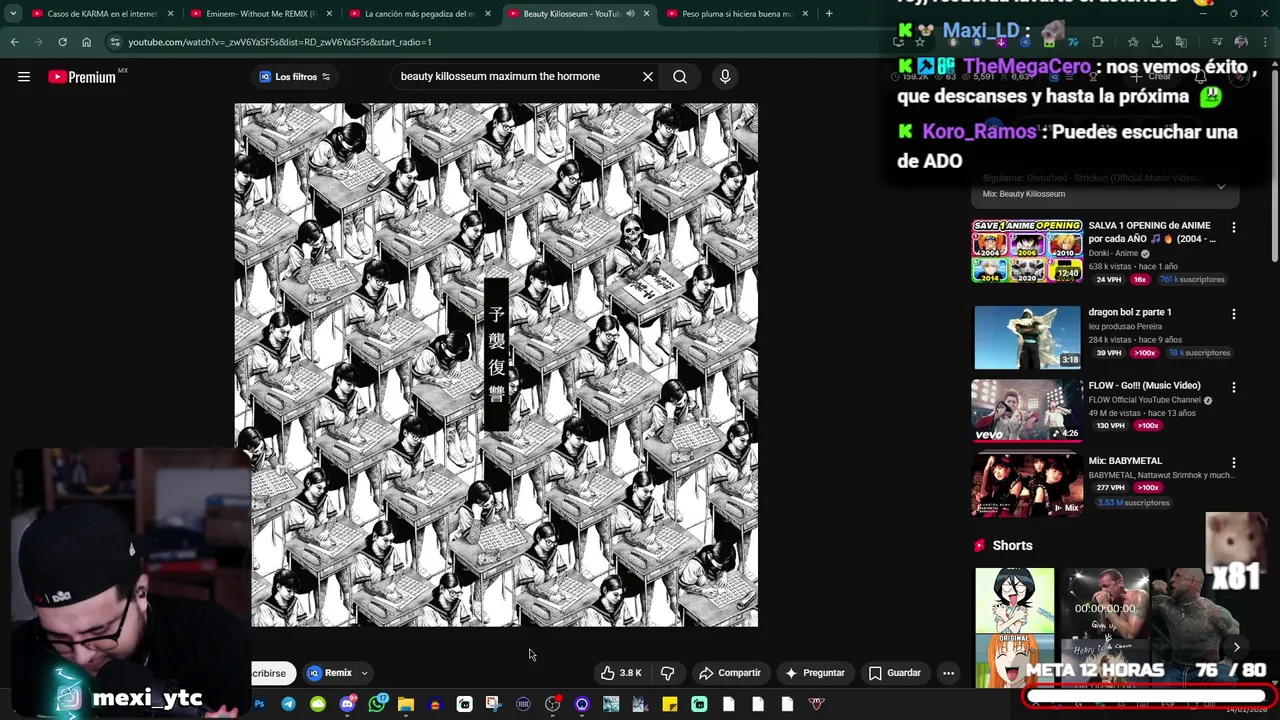1280x720 pixels.
Task: Open the Shorts thumbnail showing 00:00:00:00
Action: (x=1105, y=627)
